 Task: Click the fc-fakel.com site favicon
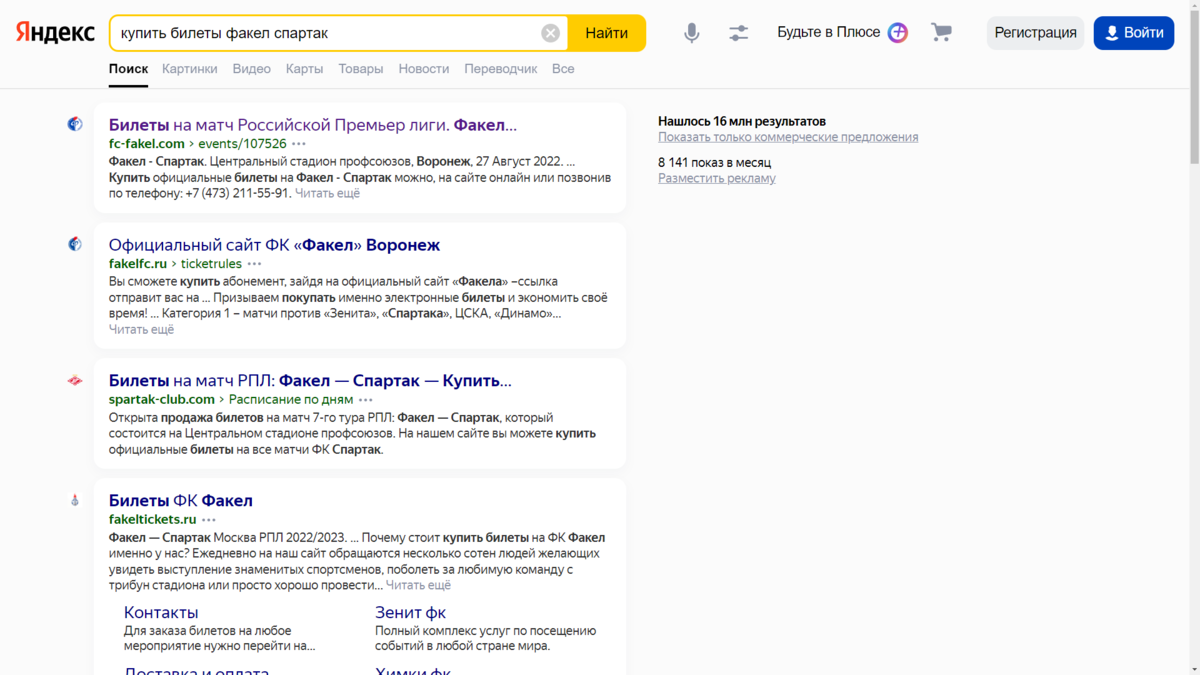point(74,124)
